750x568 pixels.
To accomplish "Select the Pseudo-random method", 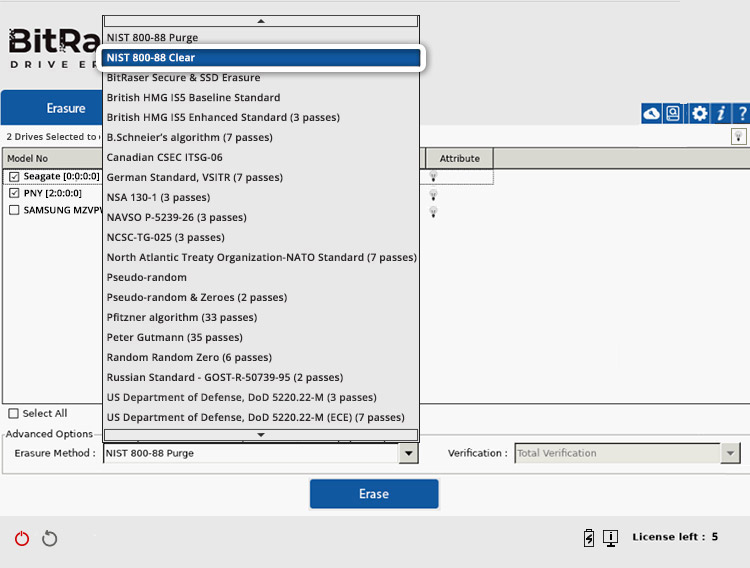I will point(261,278).
